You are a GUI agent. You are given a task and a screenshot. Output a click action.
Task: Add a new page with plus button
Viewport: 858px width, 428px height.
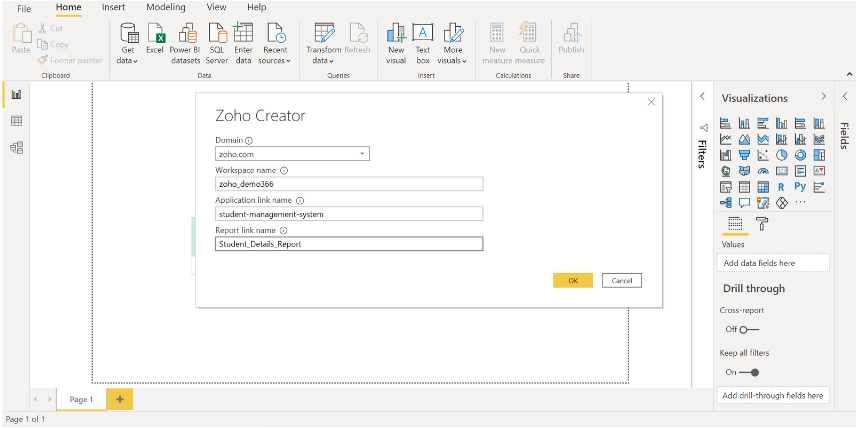click(120, 400)
